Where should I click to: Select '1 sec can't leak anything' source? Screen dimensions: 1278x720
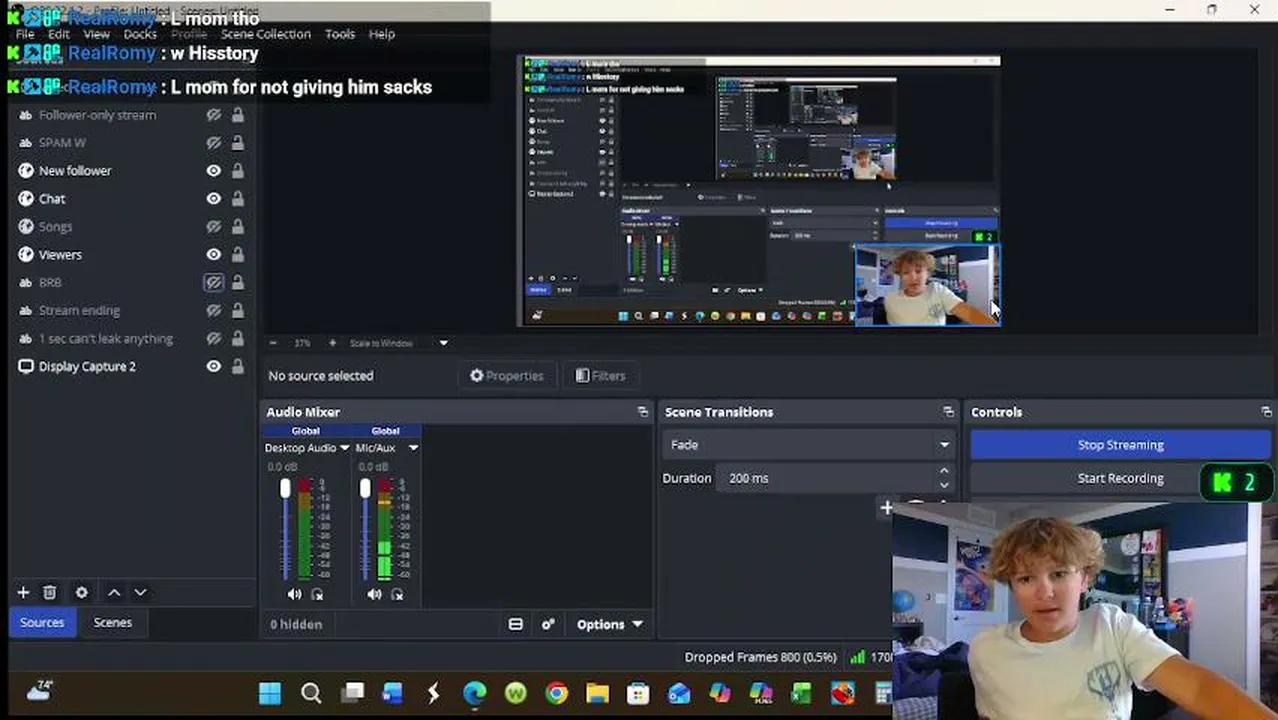tap(106, 339)
